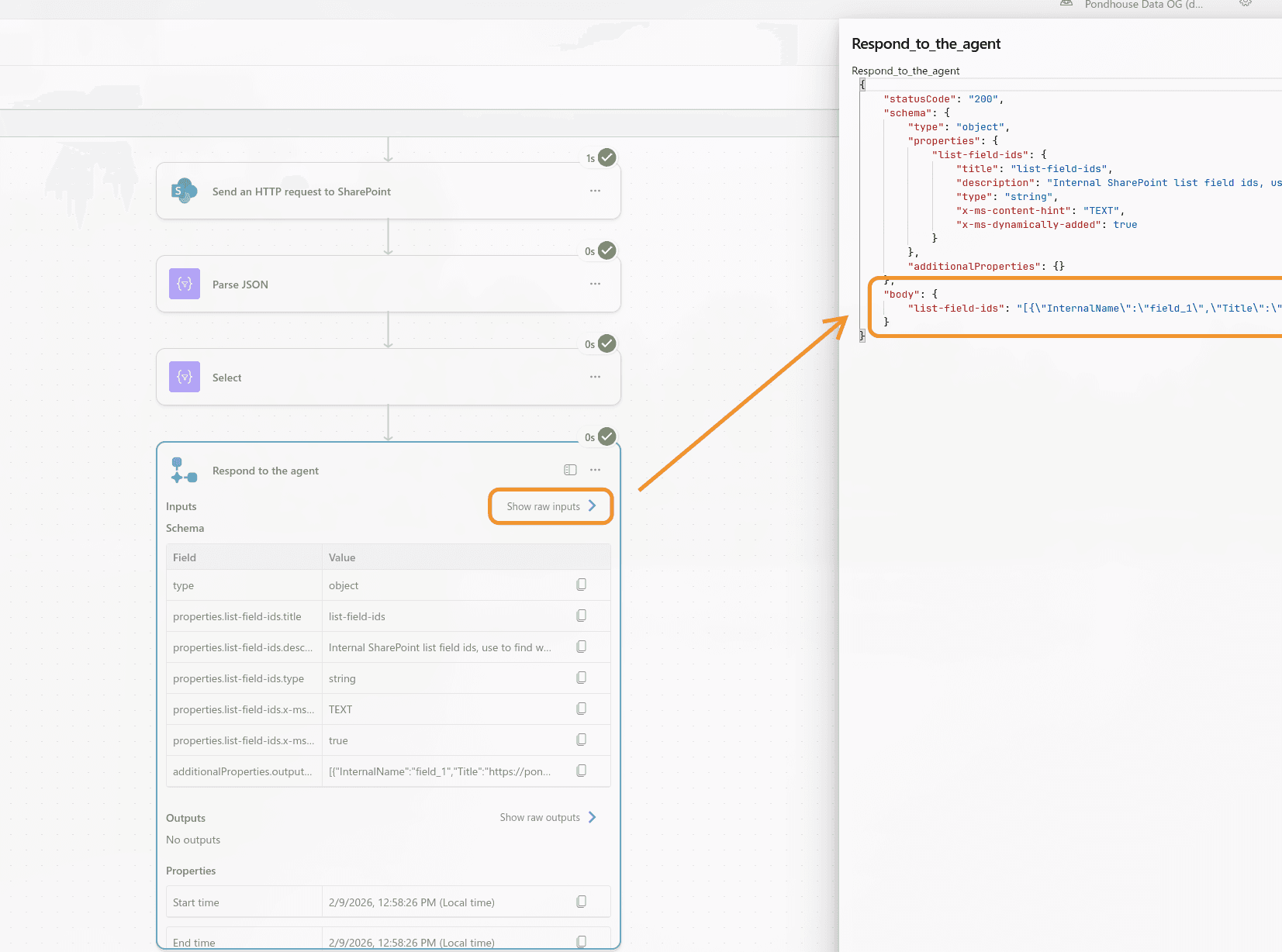1282x952 pixels.
Task: Click the success checkmark on the Select step
Action: (x=607, y=343)
